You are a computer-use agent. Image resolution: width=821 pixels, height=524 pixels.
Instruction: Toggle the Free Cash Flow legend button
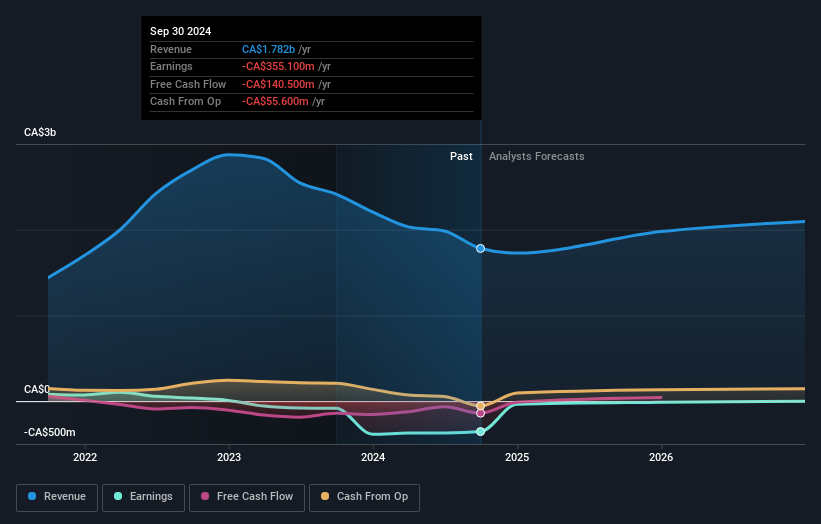pyautogui.click(x=247, y=497)
